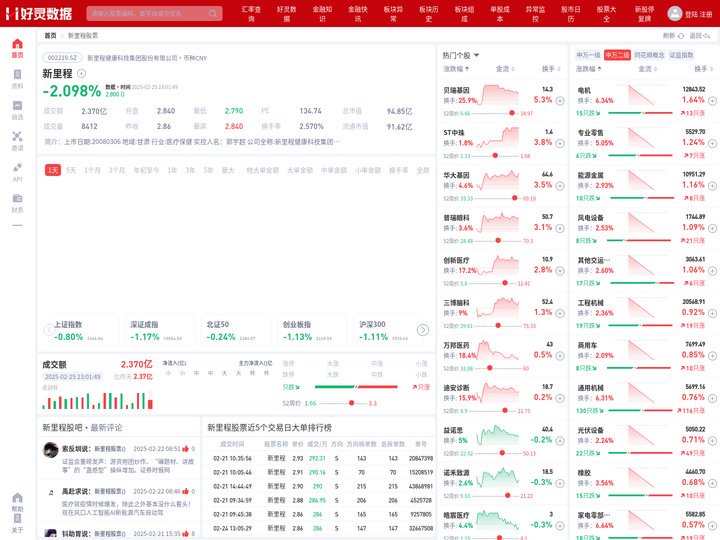Add ST中珠 with its plus icon

point(560,143)
